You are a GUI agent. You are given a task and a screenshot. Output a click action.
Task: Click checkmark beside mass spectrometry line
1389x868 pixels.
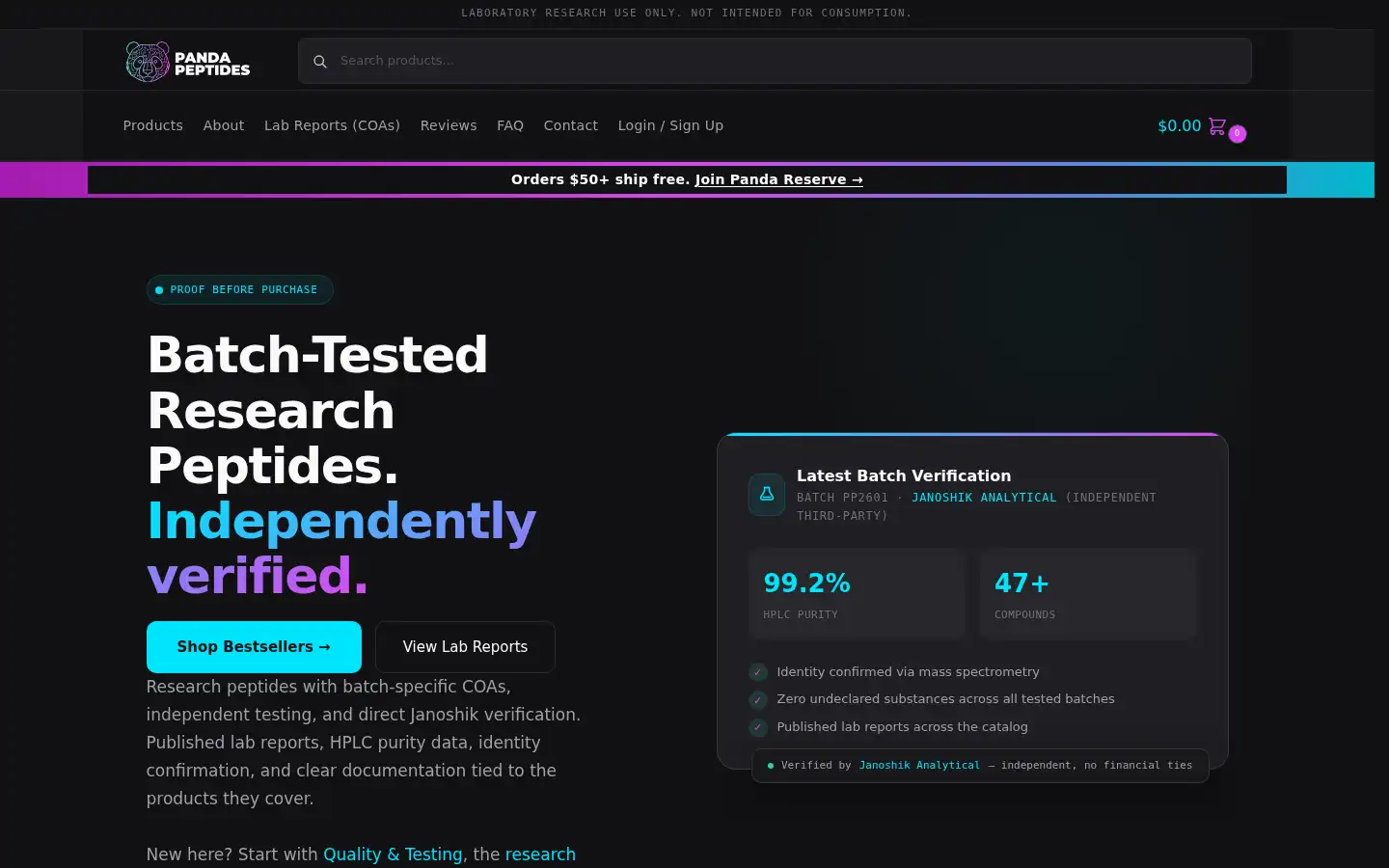coord(758,672)
